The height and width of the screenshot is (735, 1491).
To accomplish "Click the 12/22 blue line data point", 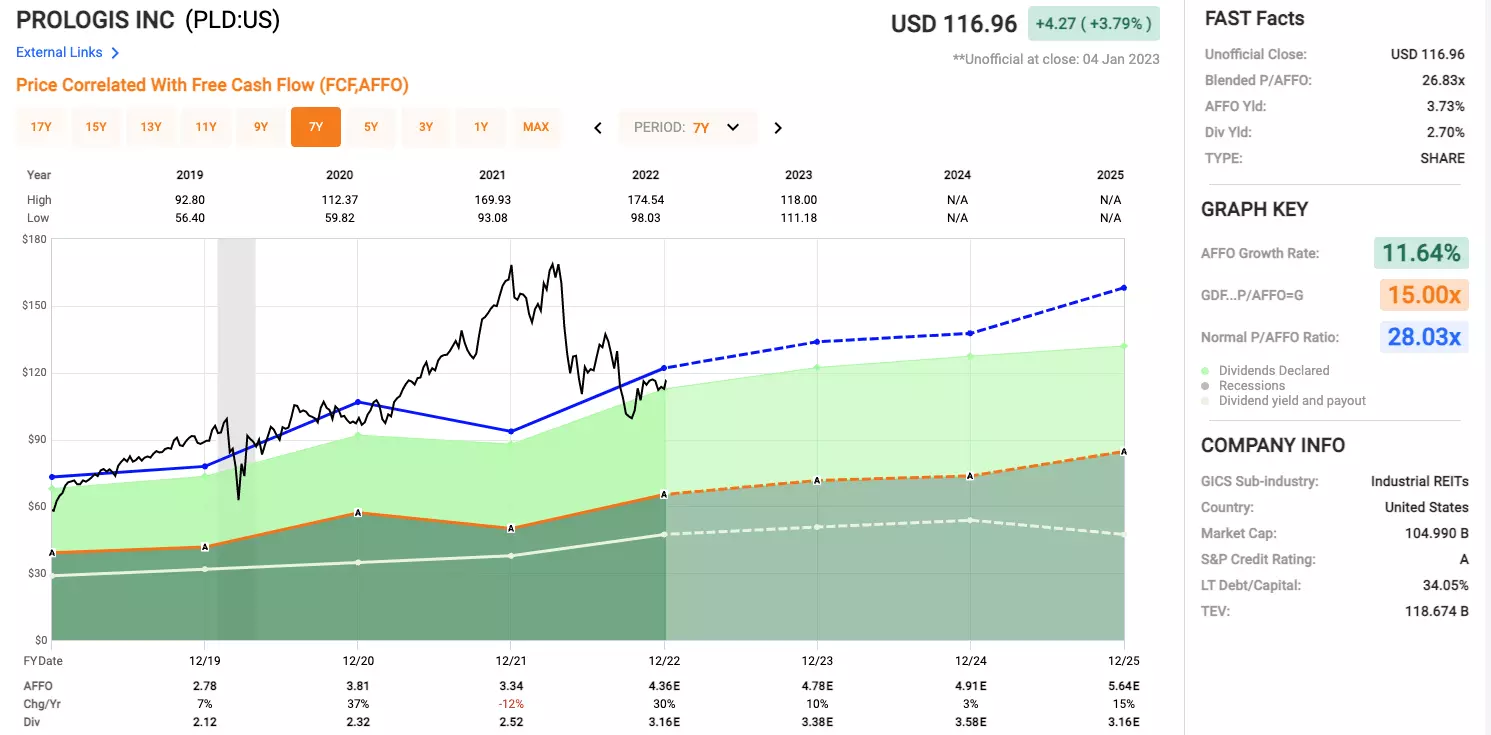I will (x=665, y=368).
